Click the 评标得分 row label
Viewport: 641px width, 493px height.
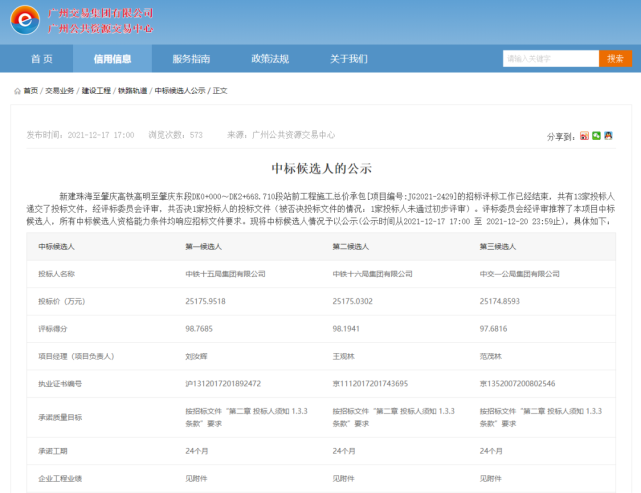point(53,329)
